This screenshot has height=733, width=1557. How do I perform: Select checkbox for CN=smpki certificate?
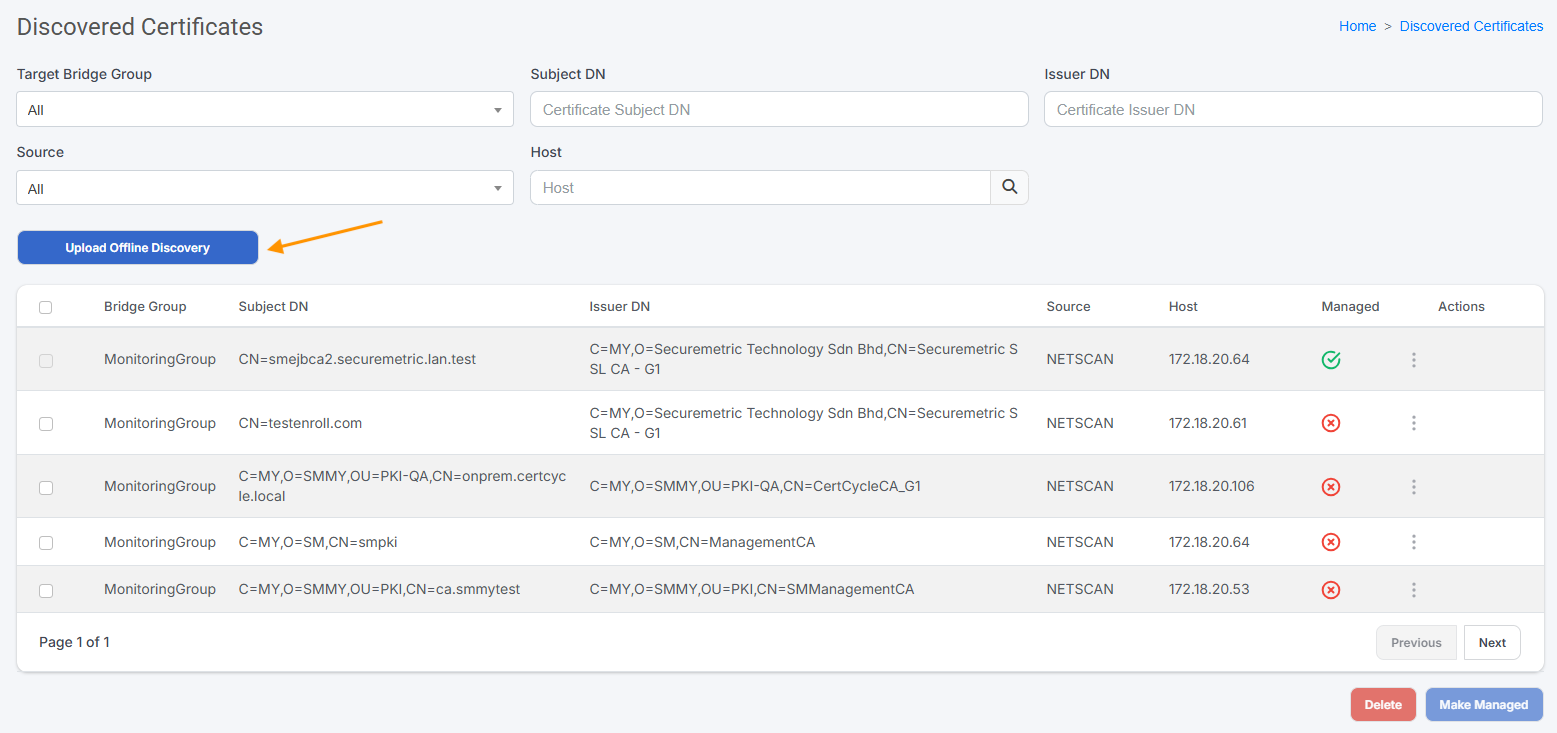pos(46,543)
